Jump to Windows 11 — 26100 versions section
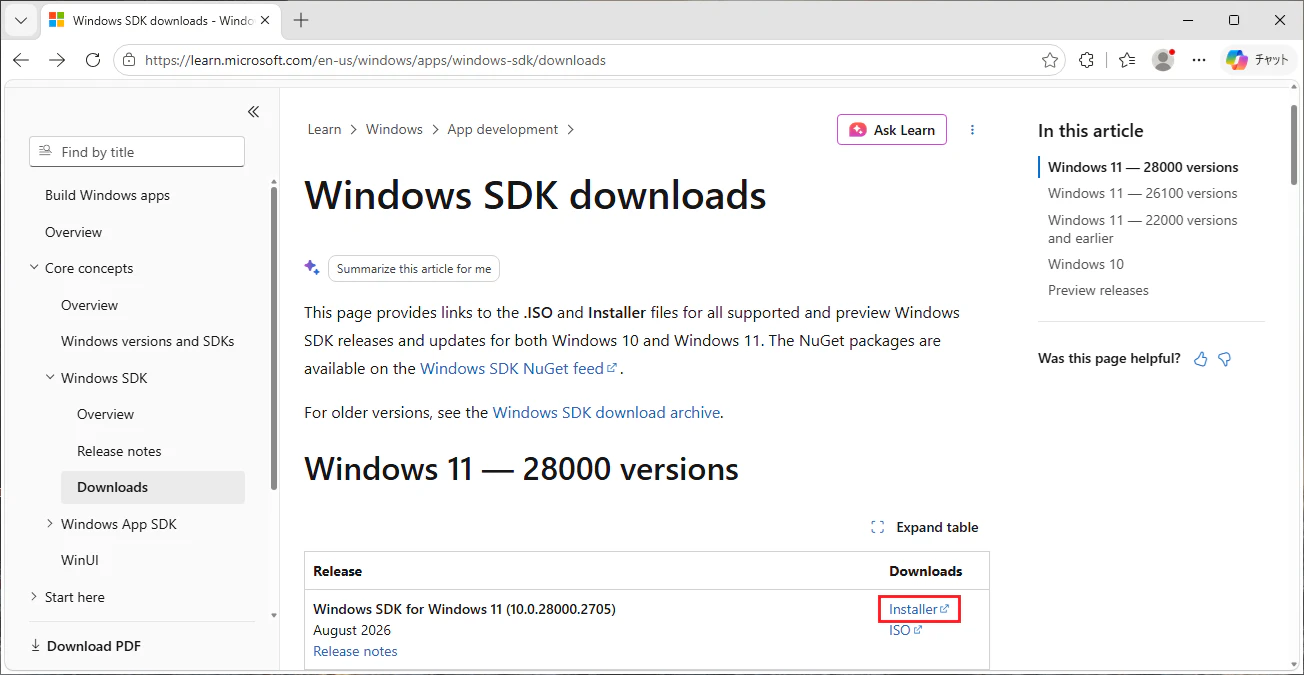The image size is (1304, 675). [1143, 193]
